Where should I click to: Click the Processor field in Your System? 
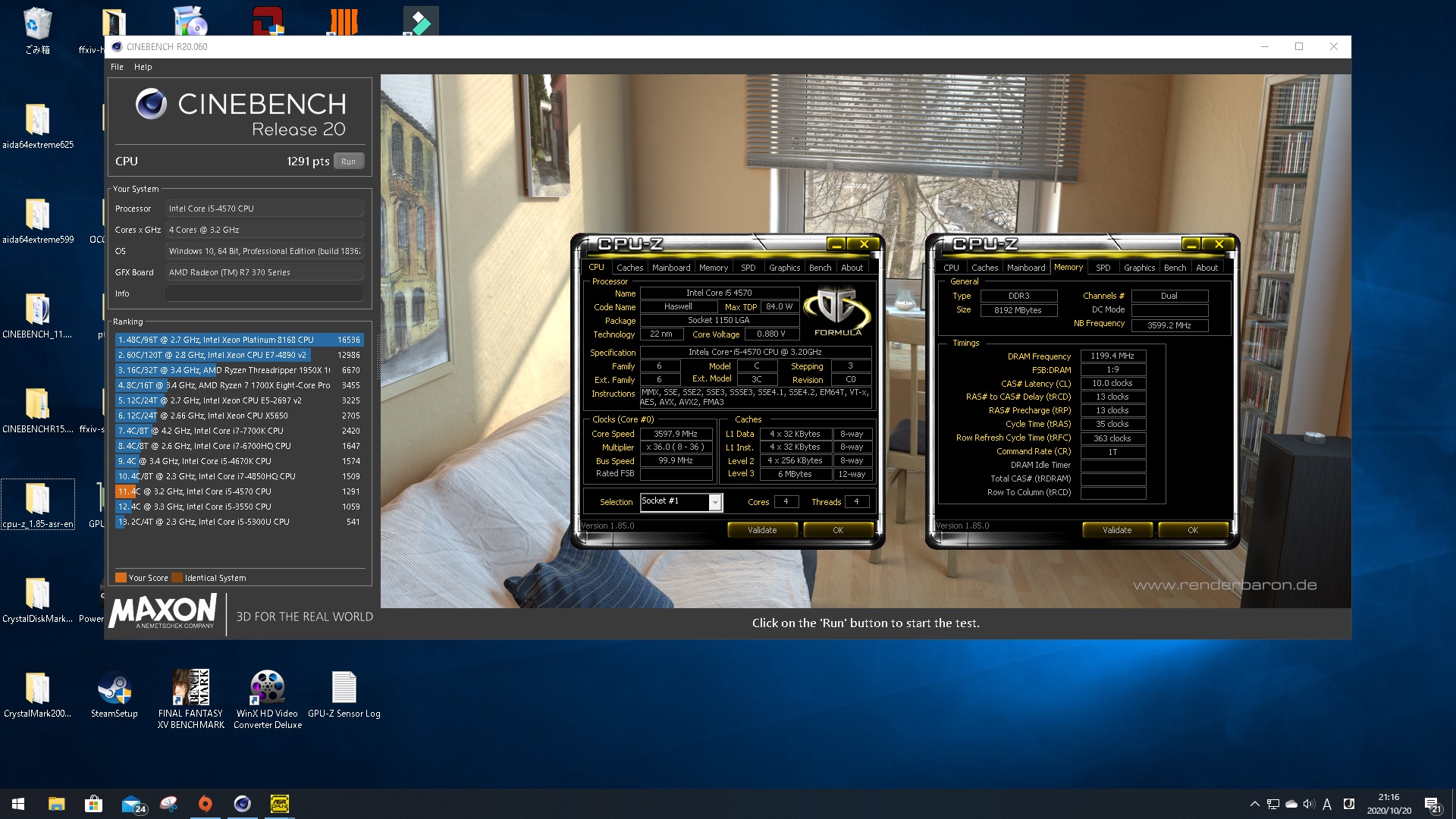(x=265, y=209)
